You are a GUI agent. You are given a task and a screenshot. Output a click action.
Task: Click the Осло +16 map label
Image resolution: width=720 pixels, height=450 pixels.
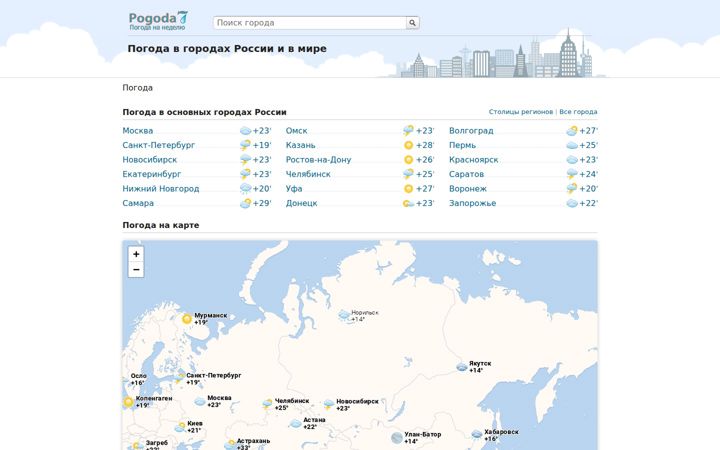click(x=139, y=379)
